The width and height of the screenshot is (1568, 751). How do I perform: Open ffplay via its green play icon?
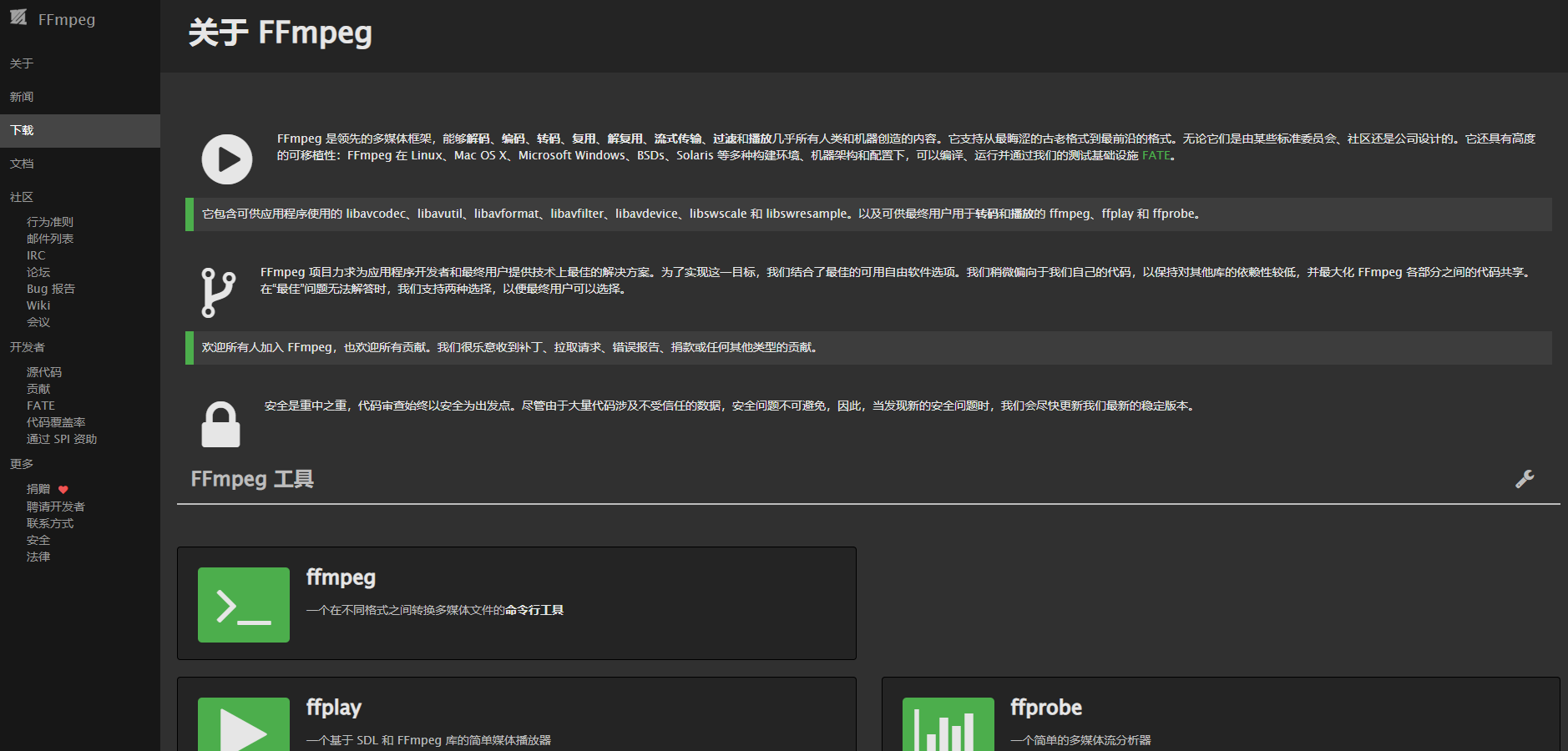click(x=243, y=728)
